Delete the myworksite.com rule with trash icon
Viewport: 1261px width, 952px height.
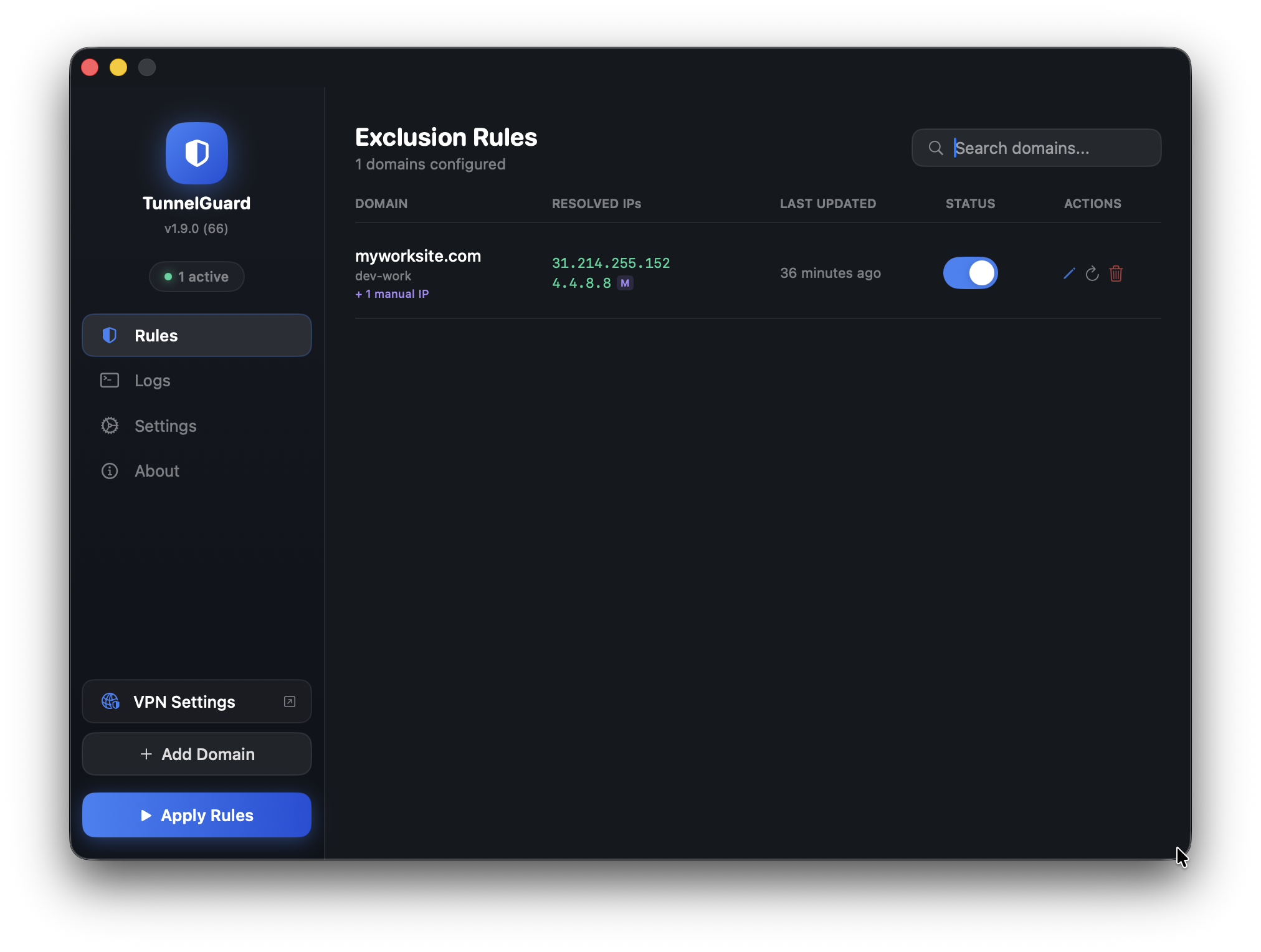point(1116,274)
